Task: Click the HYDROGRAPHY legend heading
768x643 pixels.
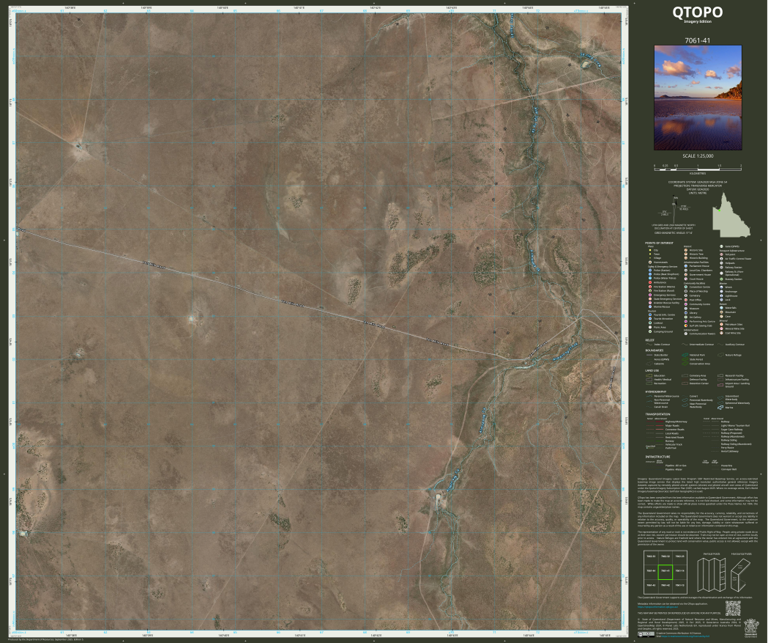Action: [655, 392]
